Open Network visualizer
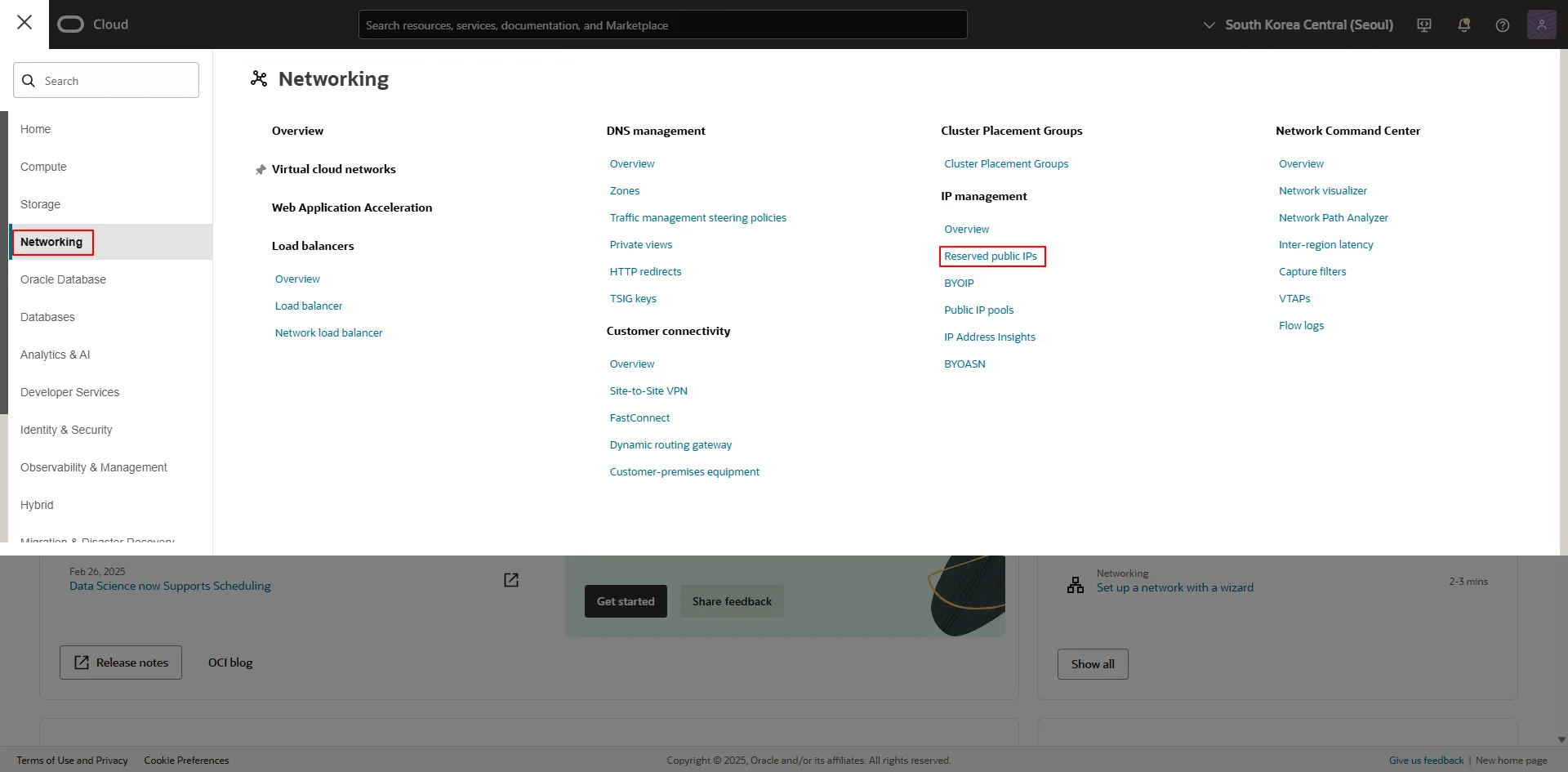 (1323, 190)
